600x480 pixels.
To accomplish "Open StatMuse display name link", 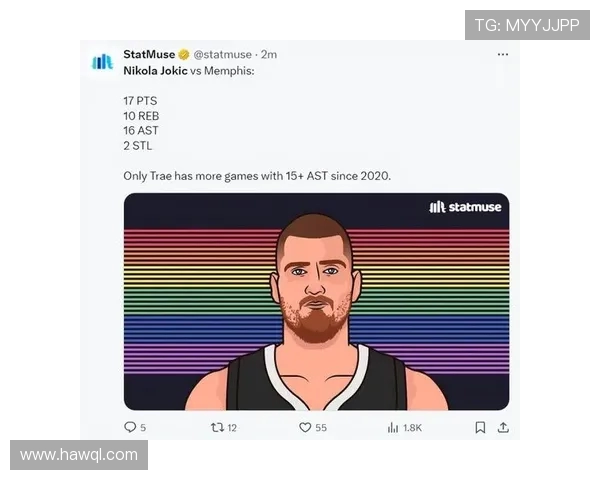I will click(149, 54).
